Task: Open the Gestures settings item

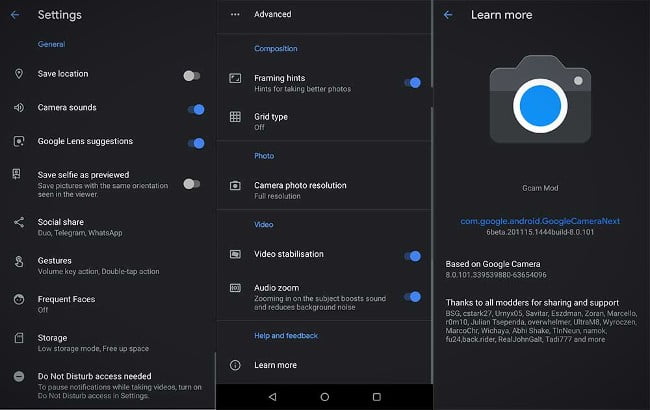Action: tap(108, 266)
